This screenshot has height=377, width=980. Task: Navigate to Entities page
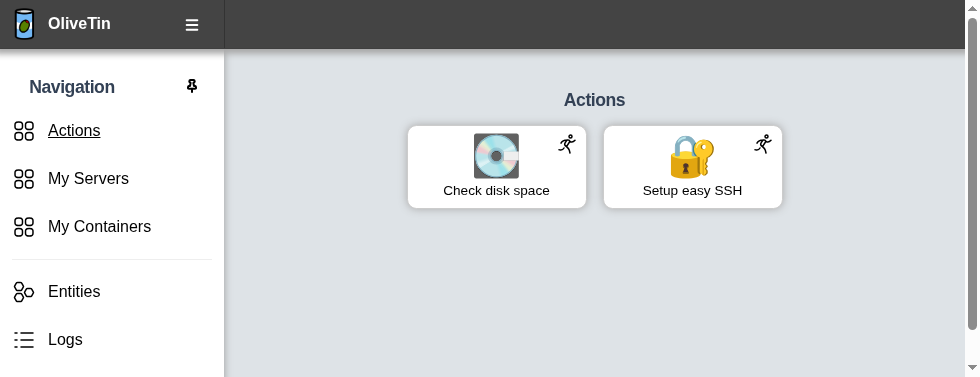click(x=74, y=292)
